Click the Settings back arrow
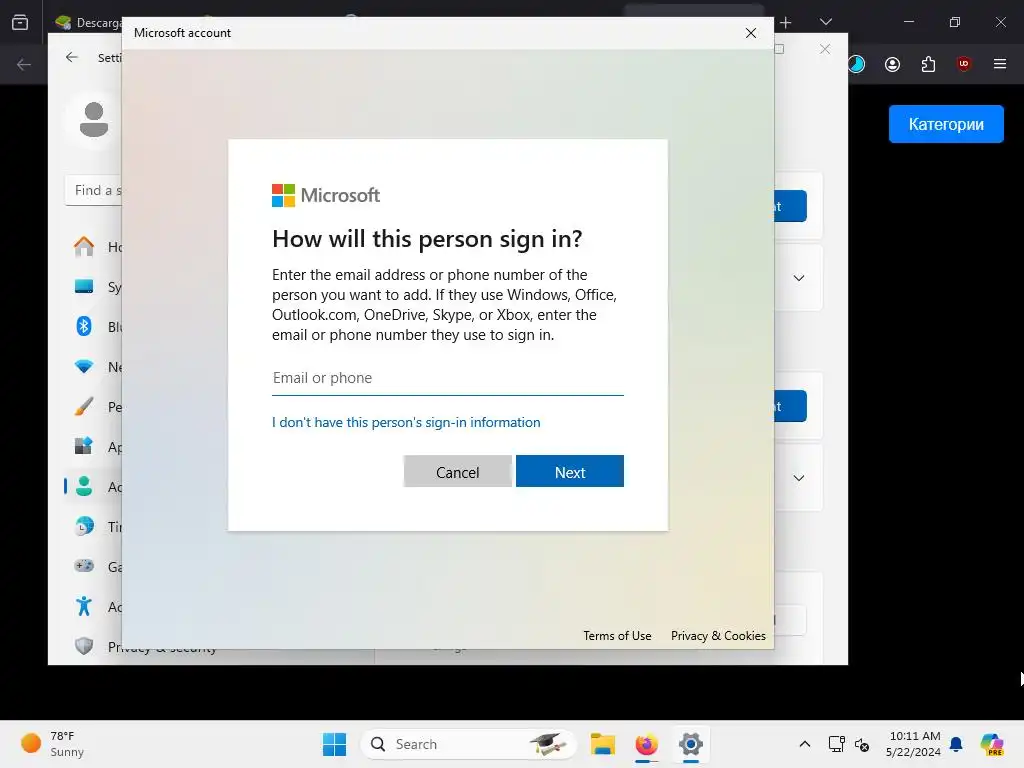1024x768 pixels. 72,57
